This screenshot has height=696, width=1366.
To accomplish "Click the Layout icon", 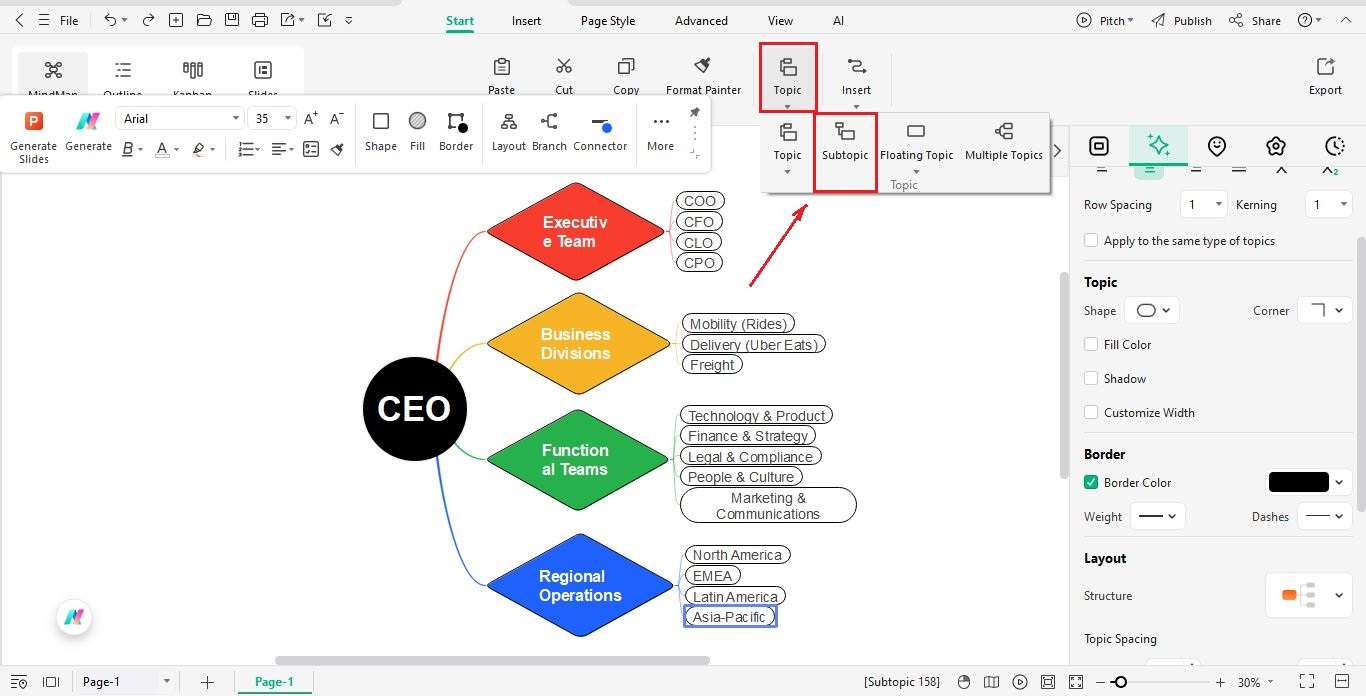I will click(509, 122).
